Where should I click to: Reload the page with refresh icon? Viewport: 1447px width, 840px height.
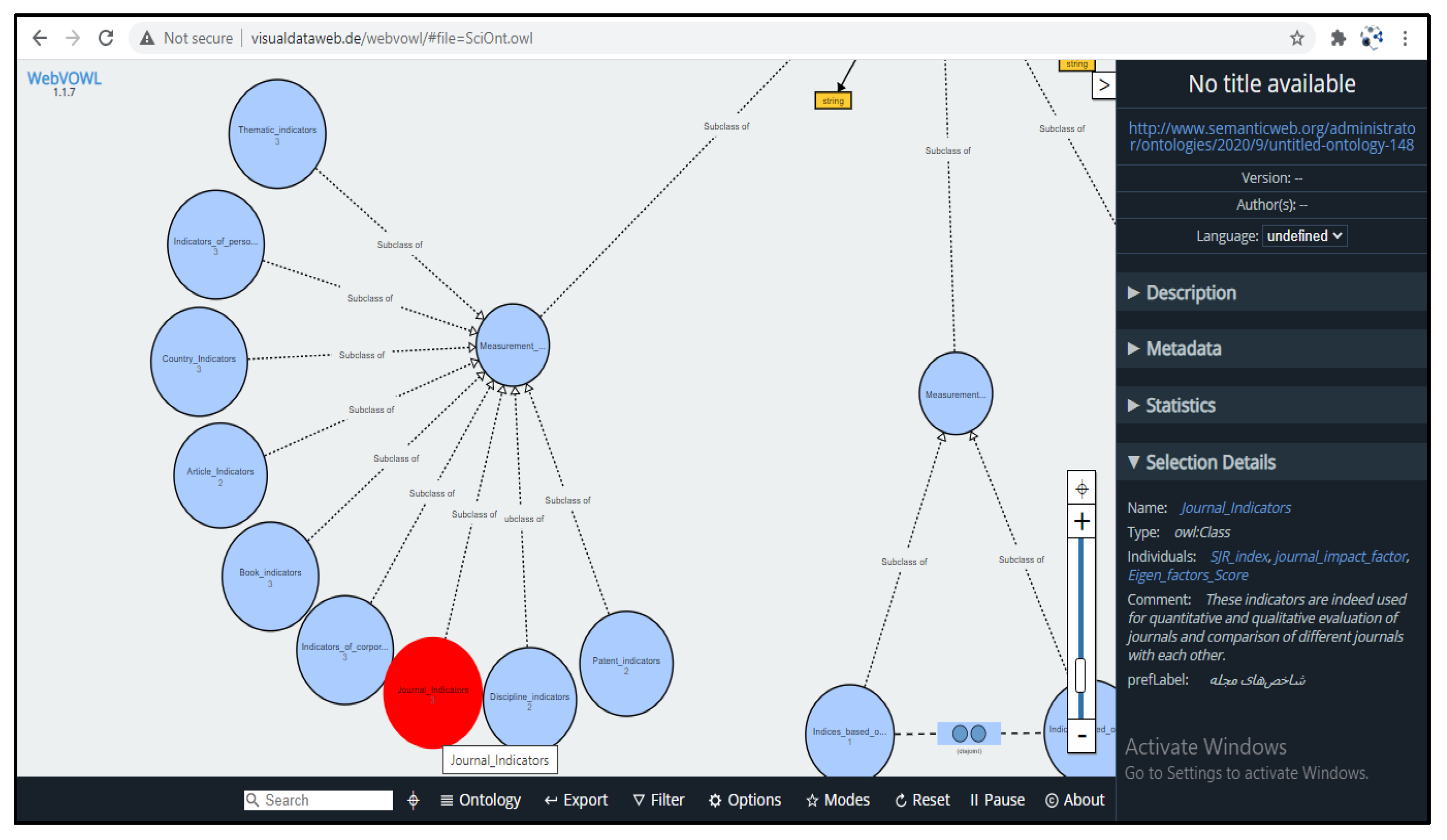[x=106, y=38]
